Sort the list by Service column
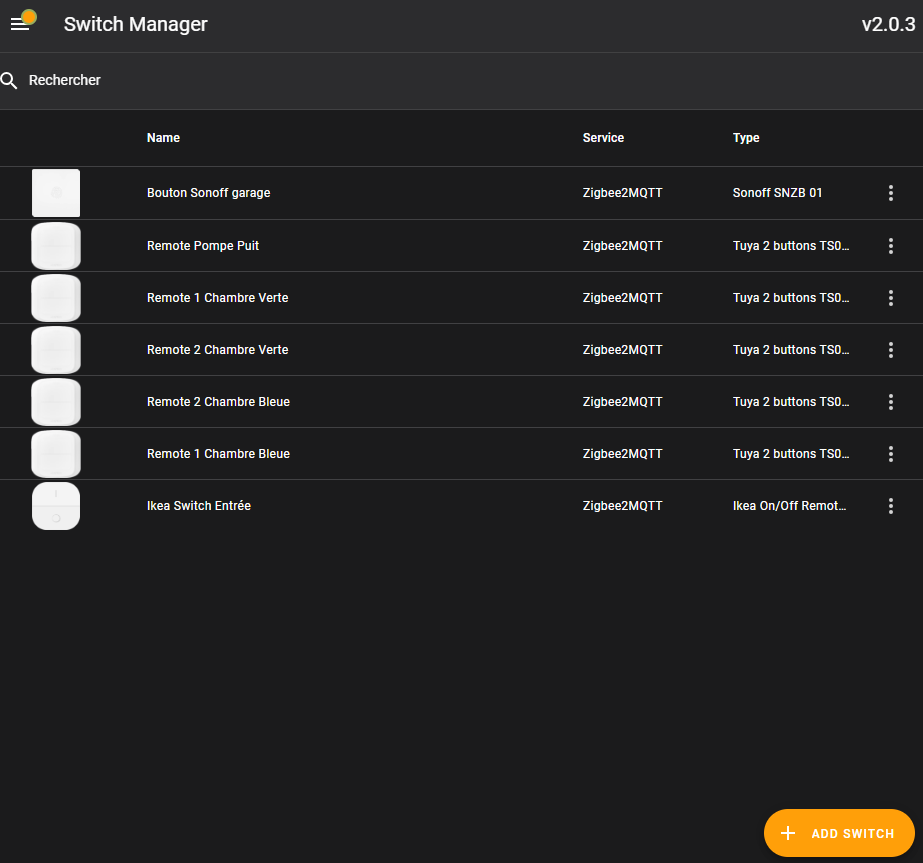 (603, 138)
